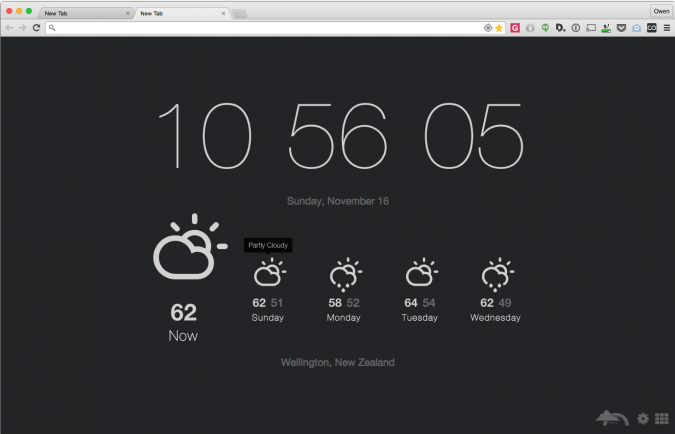Open the apps grid icon

click(661, 418)
